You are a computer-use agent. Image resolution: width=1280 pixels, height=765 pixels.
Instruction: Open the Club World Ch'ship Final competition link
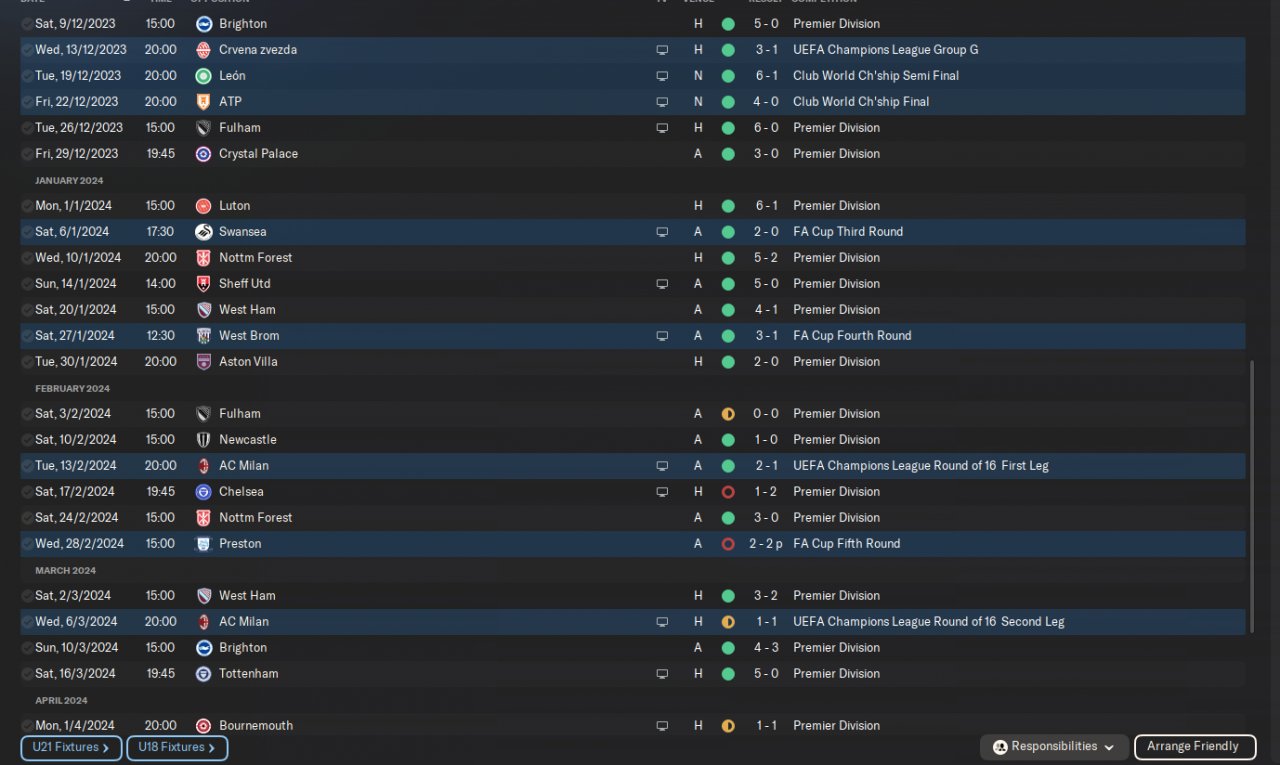(x=861, y=102)
